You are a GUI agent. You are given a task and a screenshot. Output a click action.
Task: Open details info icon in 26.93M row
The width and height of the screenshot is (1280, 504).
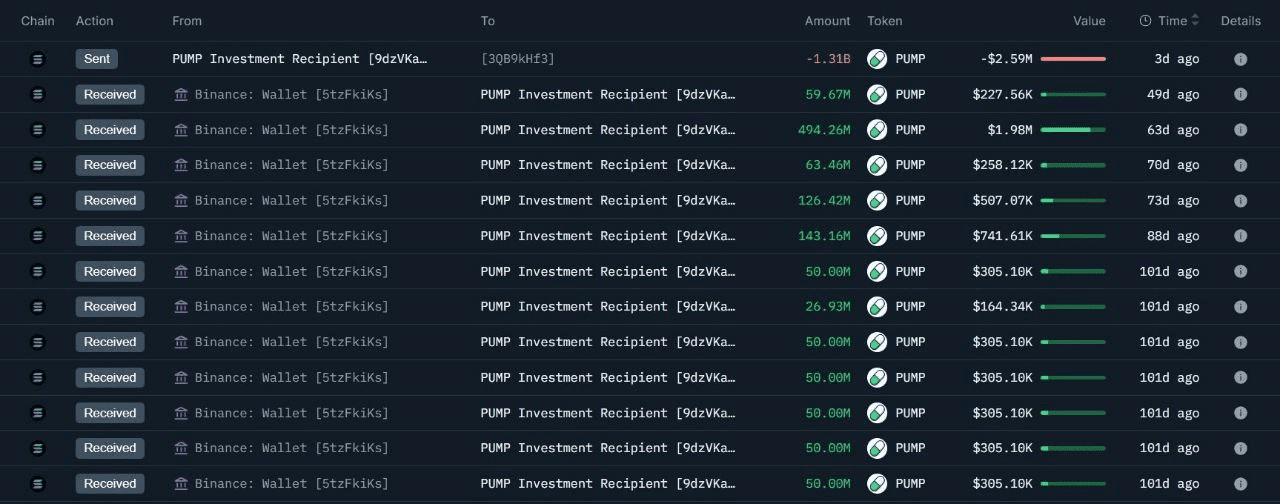point(1240,307)
